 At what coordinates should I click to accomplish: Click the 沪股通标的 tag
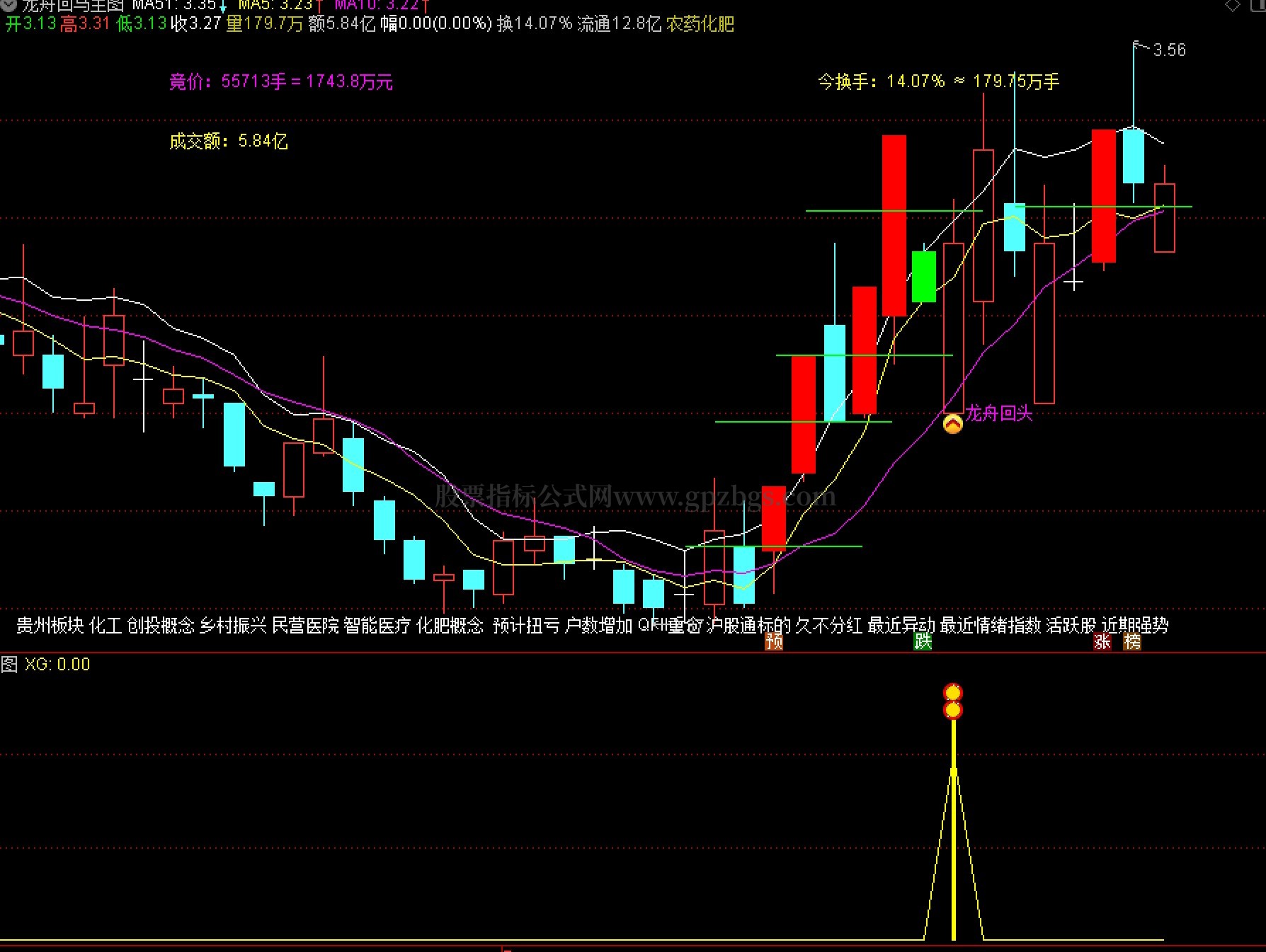pos(749,625)
